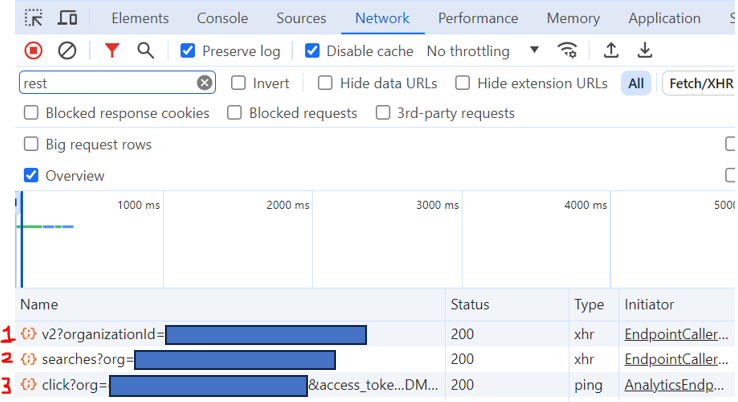Switch to the Console tab
This screenshot has height=402, width=738.
(222, 18)
